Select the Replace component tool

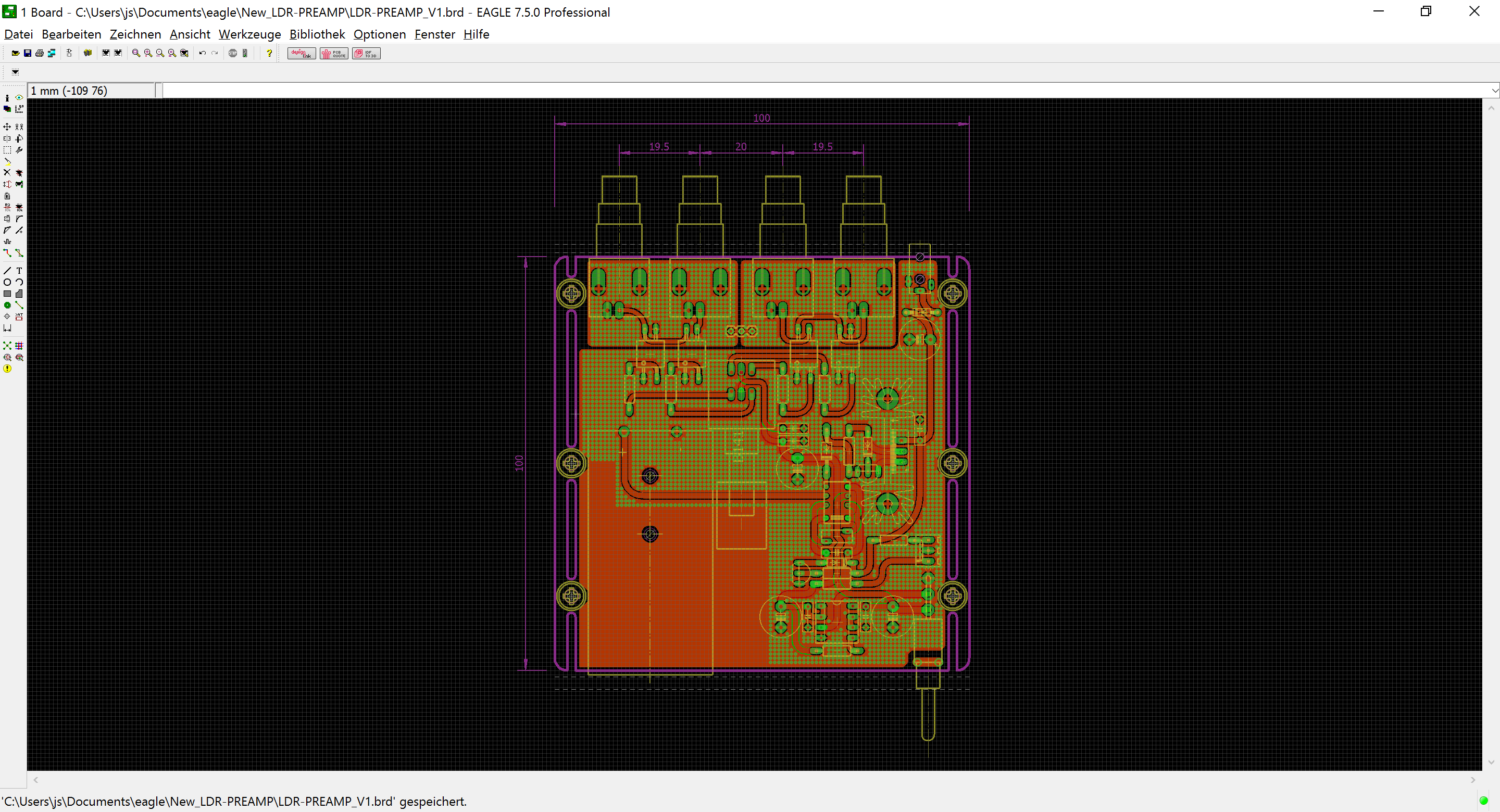click(x=19, y=184)
